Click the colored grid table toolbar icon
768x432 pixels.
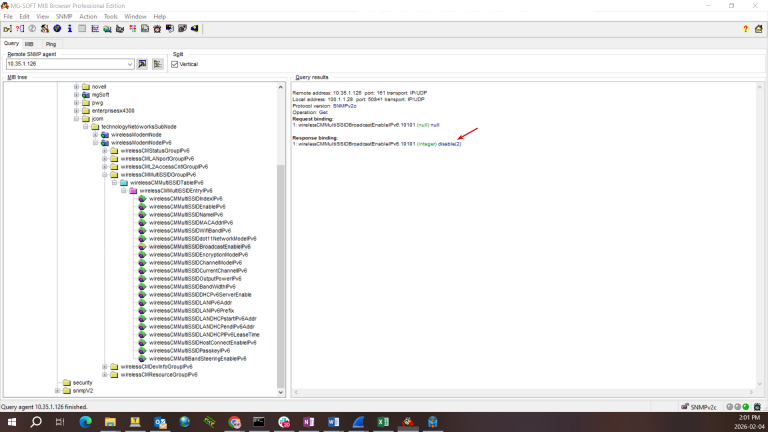(x=132, y=29)
